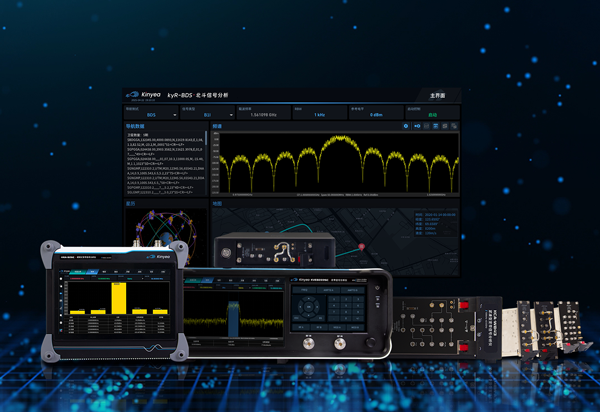Click the round blue first spectrum toolbar icon
600x412 pixels.
[x=406, y=126]
